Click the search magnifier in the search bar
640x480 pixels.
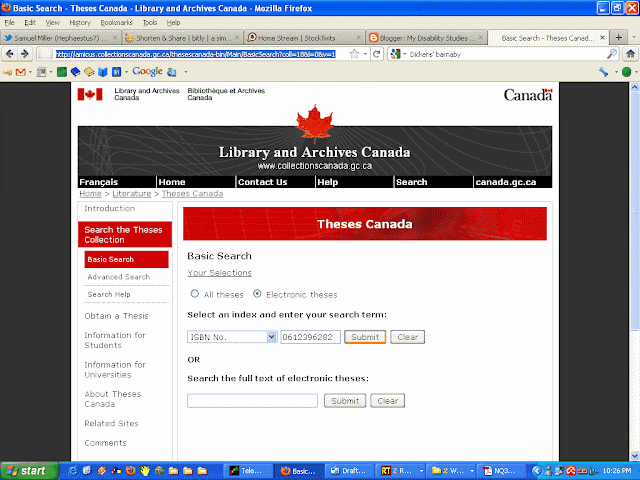click(x=611, y=54)
